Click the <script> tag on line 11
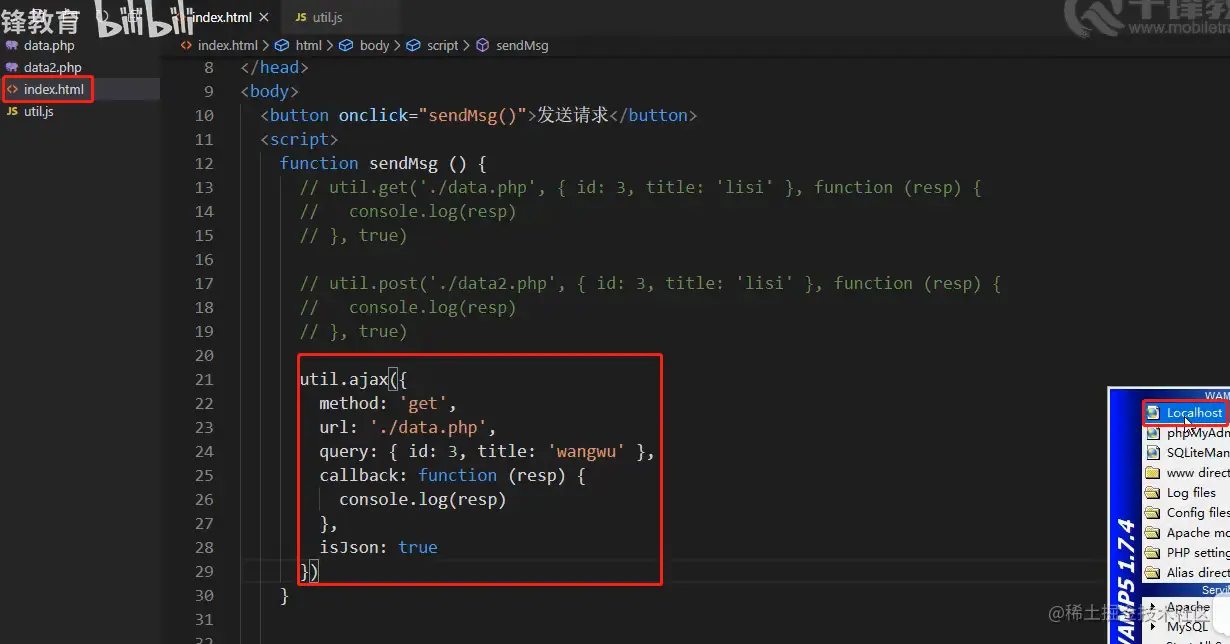 (299, 140)
